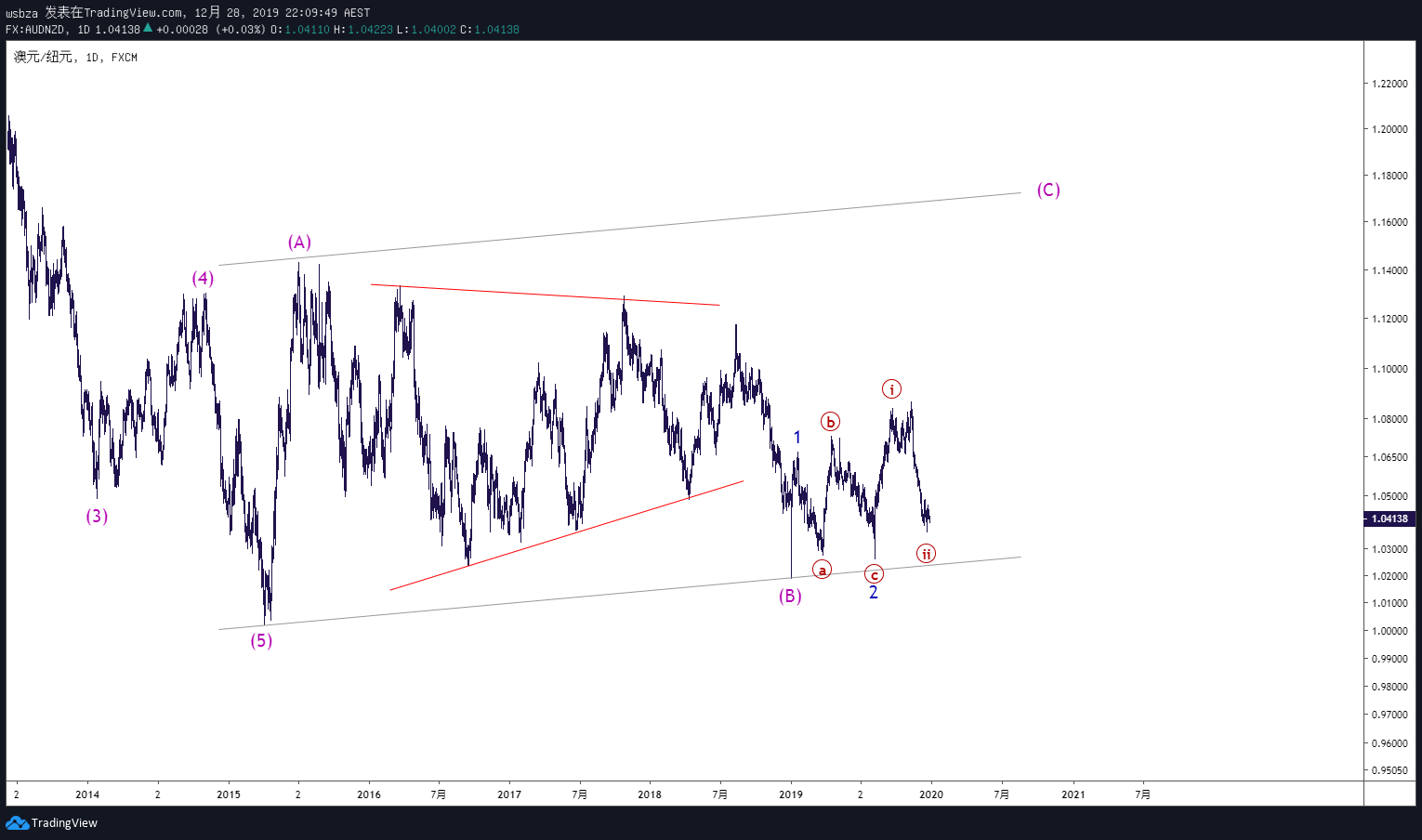
Task: Select the upper gray channel line
Action: pyautogui.click(x=620, y=229)
